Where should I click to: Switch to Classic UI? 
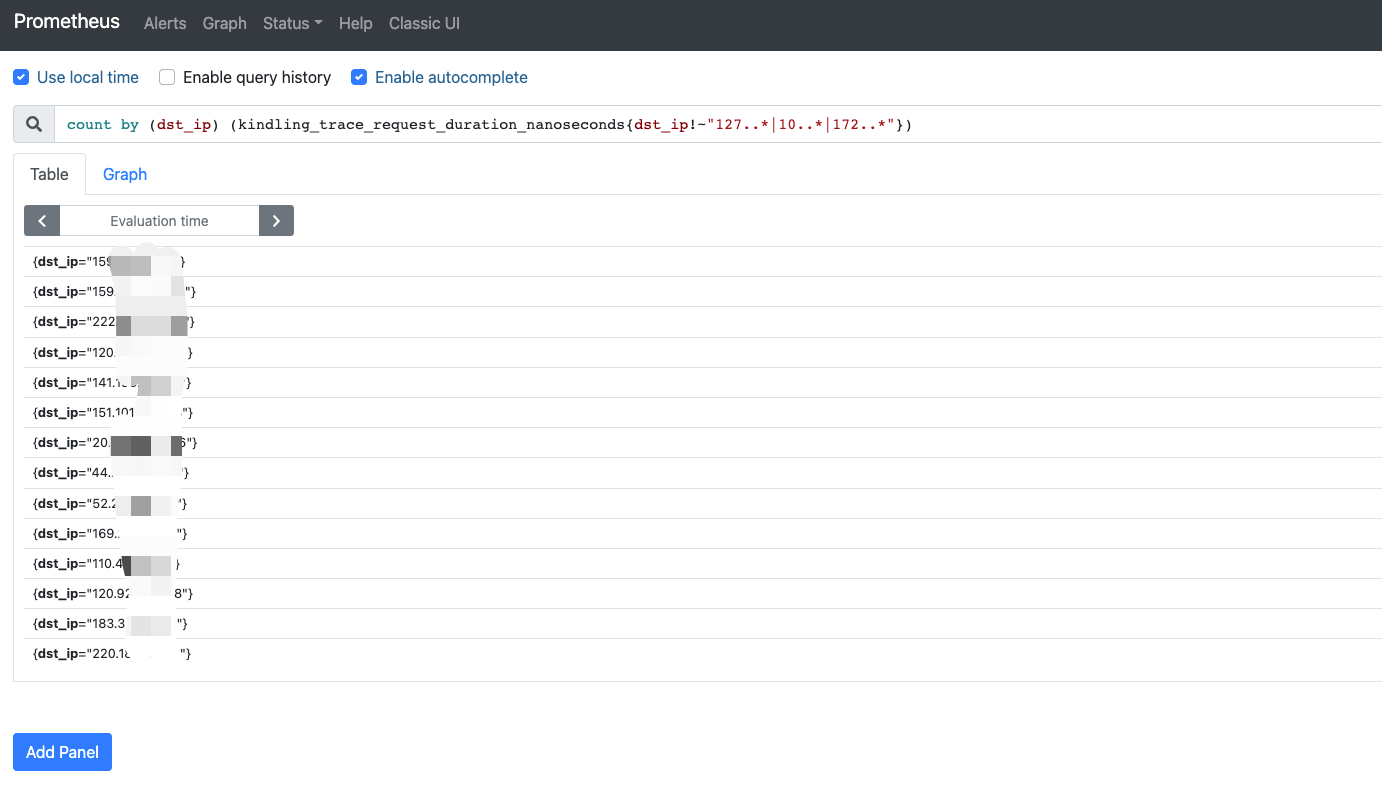[x=424, y=24]
